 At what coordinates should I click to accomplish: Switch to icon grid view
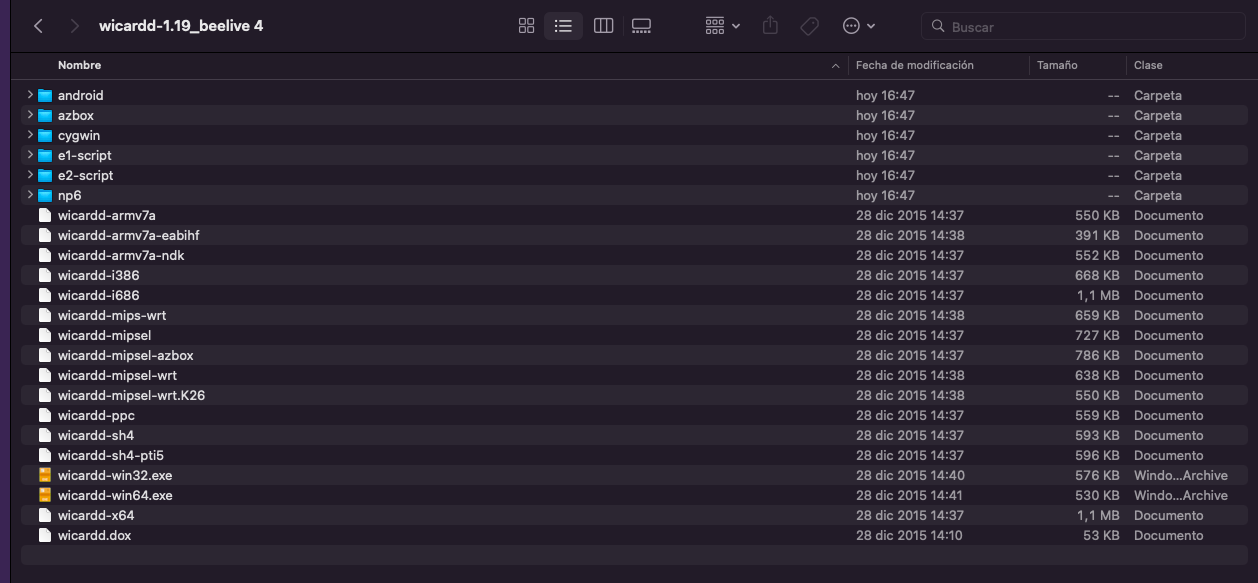(527, 26)
